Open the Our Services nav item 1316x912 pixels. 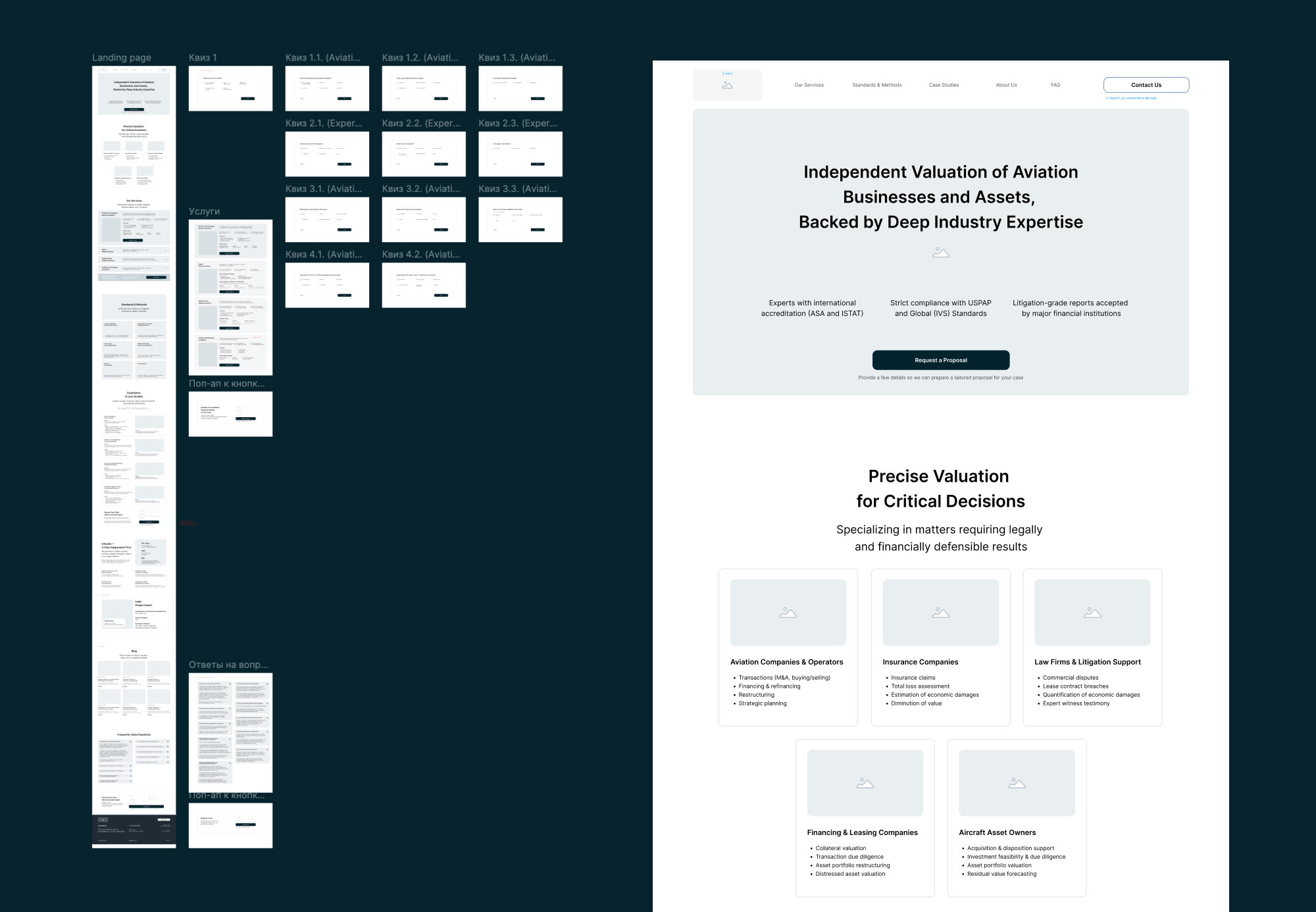tap(809, 85)
